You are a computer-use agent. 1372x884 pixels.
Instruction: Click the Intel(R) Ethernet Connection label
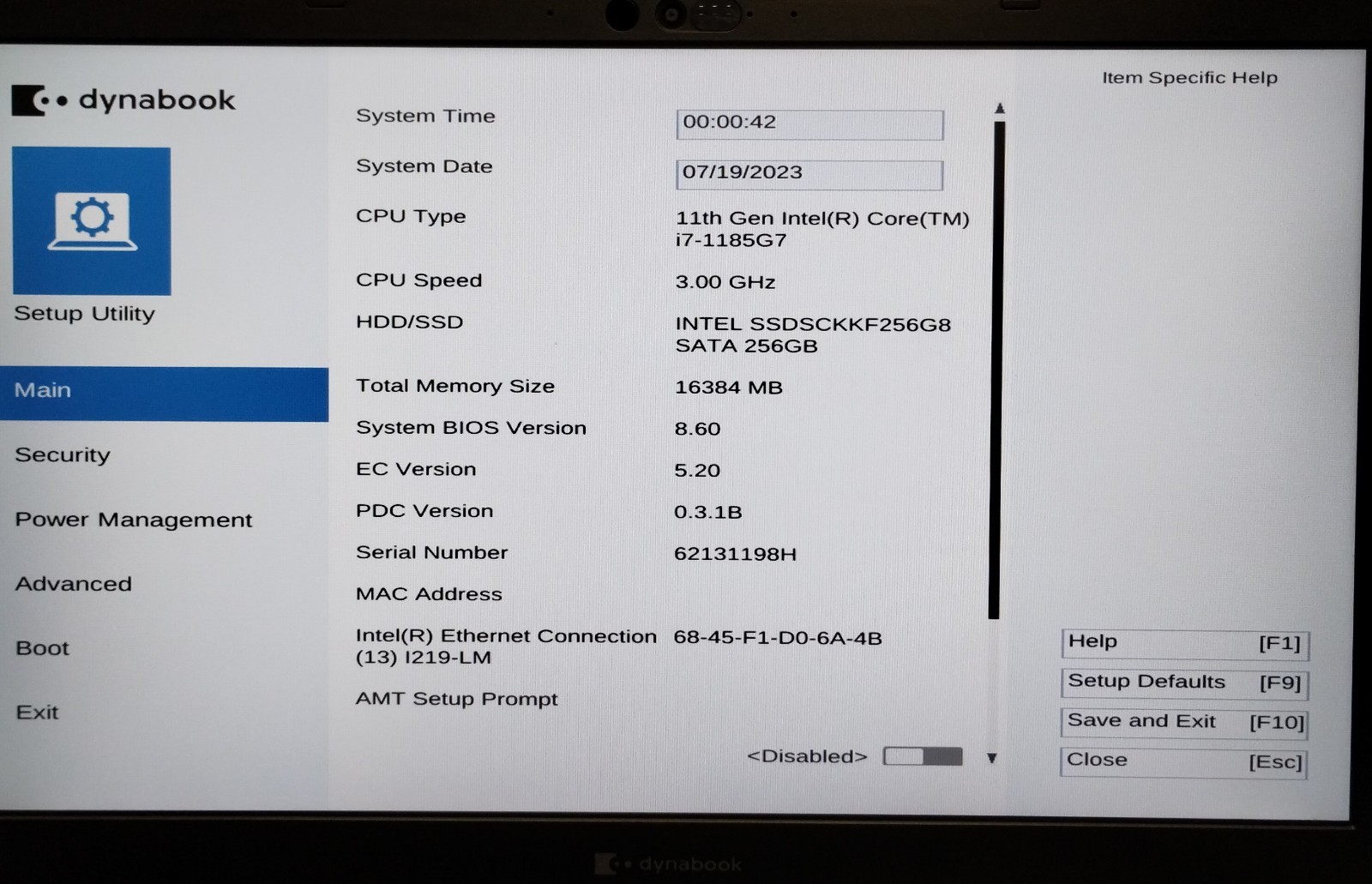(506, 646)
